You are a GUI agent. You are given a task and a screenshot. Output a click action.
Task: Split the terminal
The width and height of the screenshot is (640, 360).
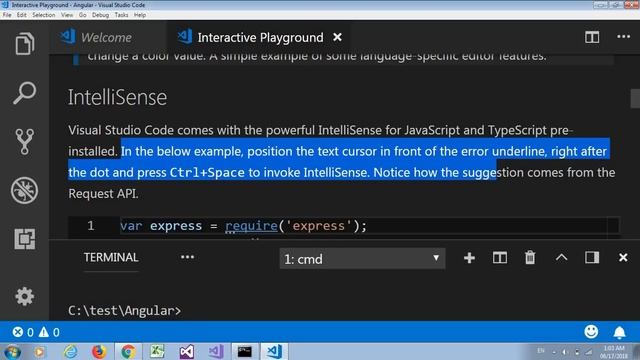pos(500,258)
